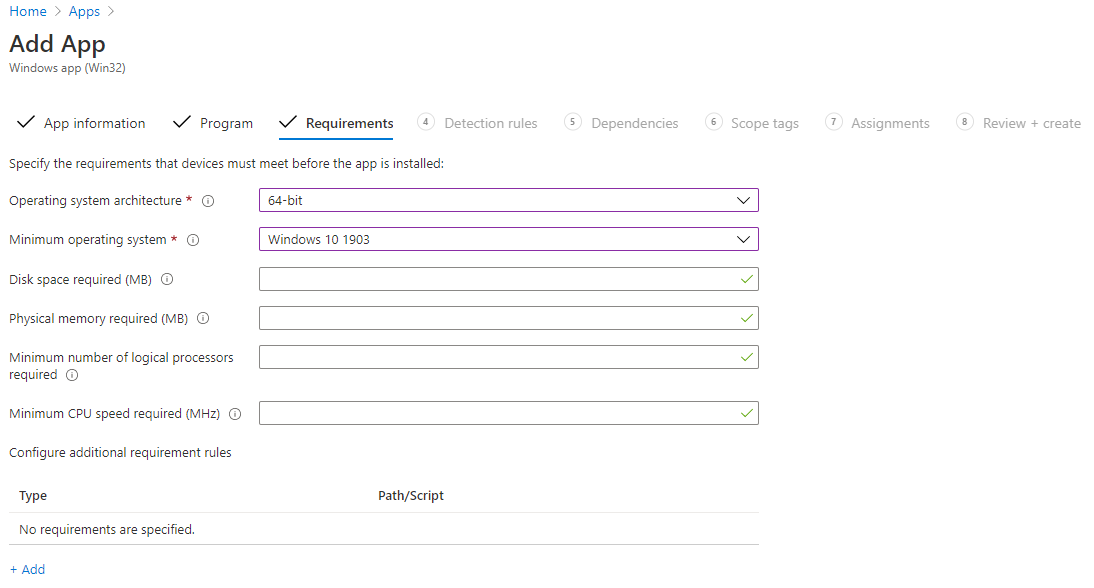
Task: Click the Home breadcrumb link
Action: [28, 11]
